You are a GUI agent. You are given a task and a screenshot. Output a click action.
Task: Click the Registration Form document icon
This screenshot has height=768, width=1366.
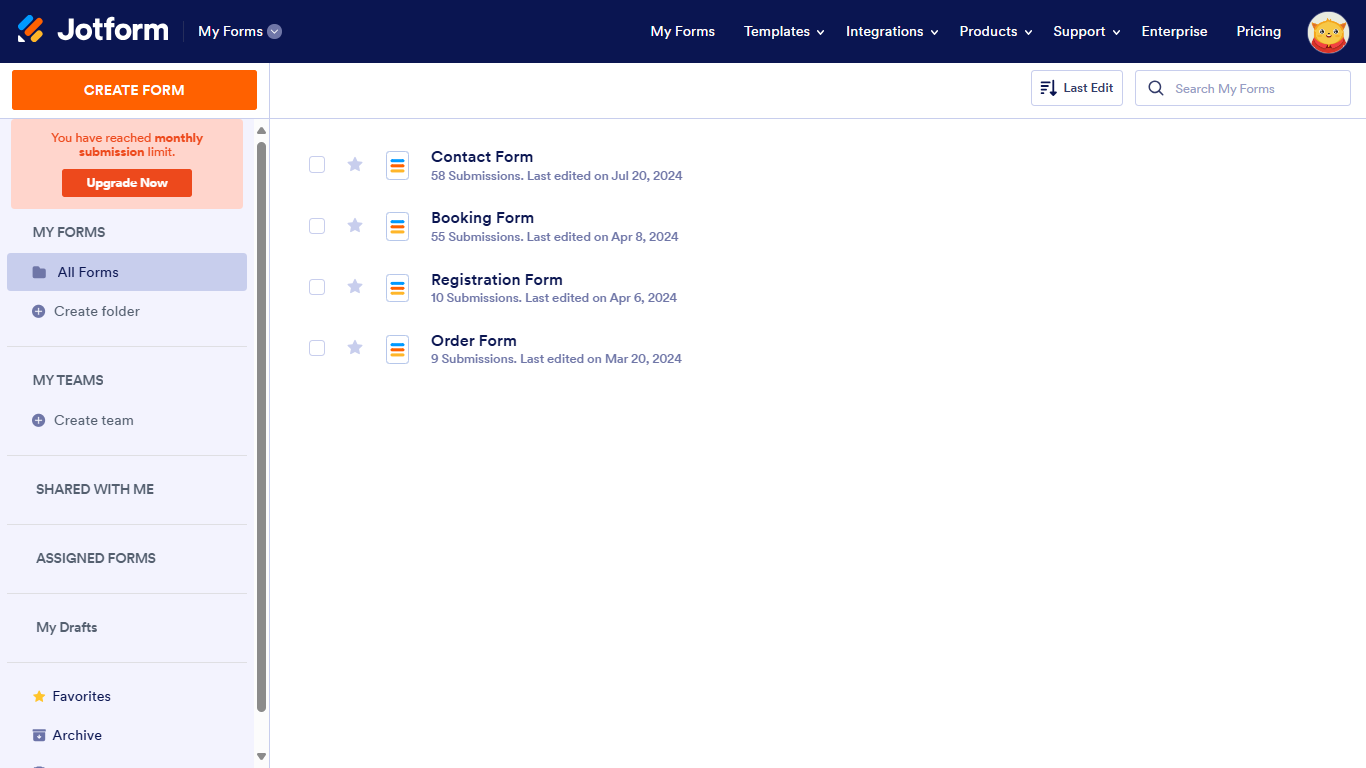pos(398,288)
